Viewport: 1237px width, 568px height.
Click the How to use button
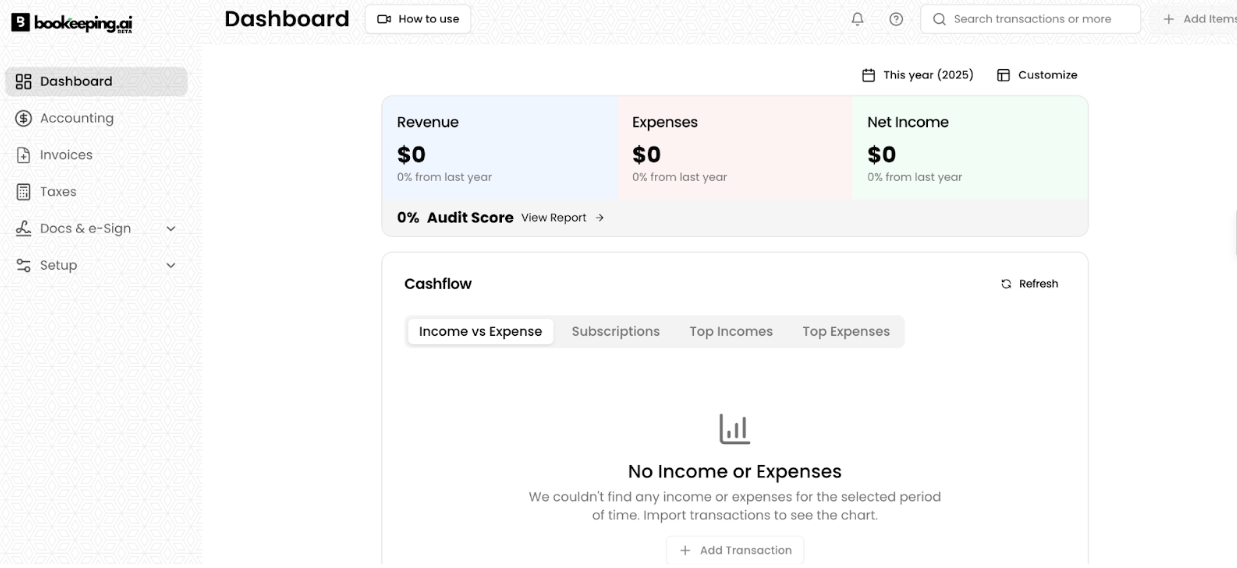(x=418, y=19)
